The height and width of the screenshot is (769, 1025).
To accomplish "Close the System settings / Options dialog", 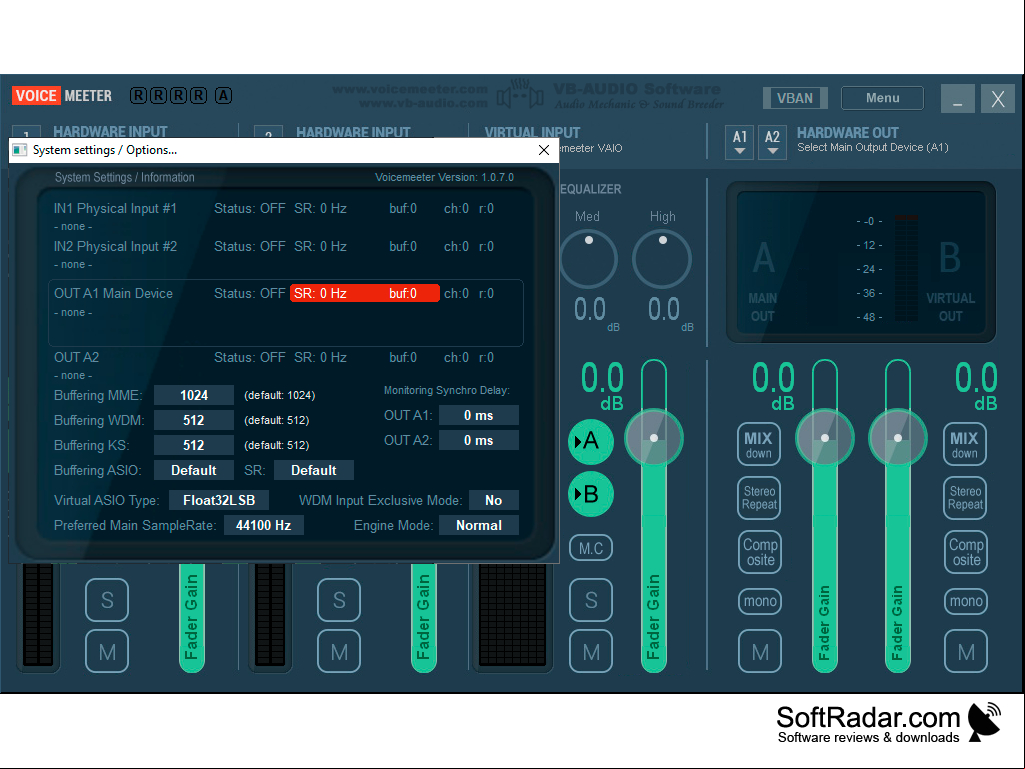I will click(x=543, y=150).
